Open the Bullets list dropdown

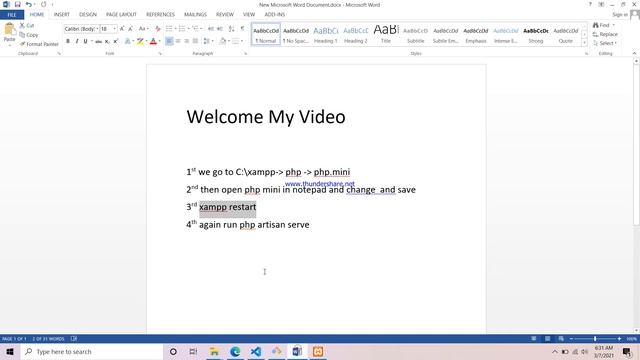pos(176,29)
